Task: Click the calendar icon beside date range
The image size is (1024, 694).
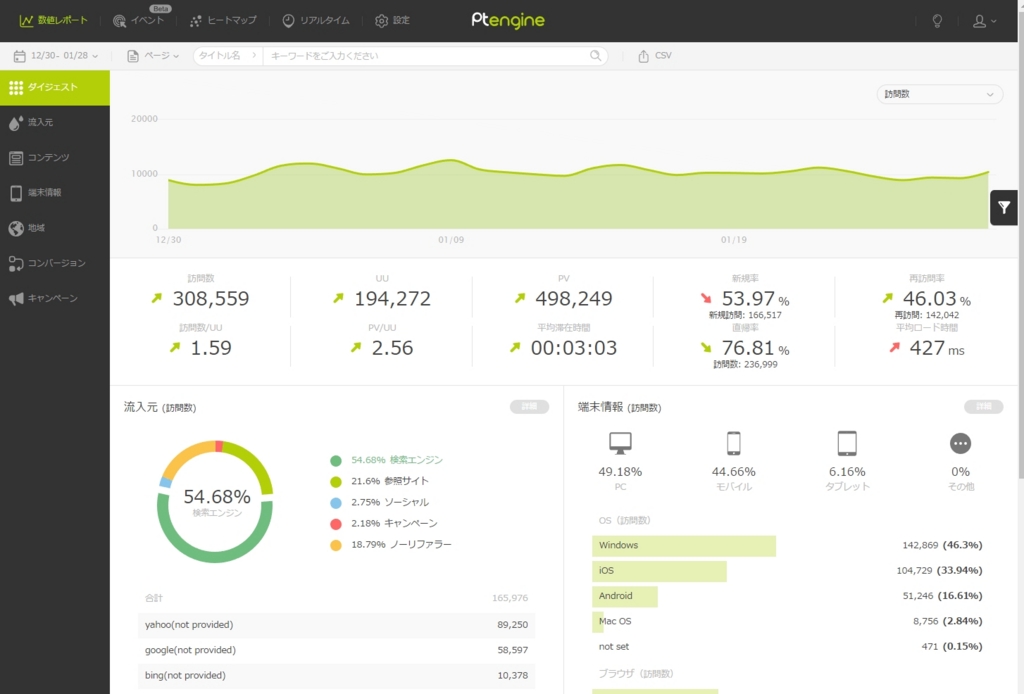Action: [20, 56]
